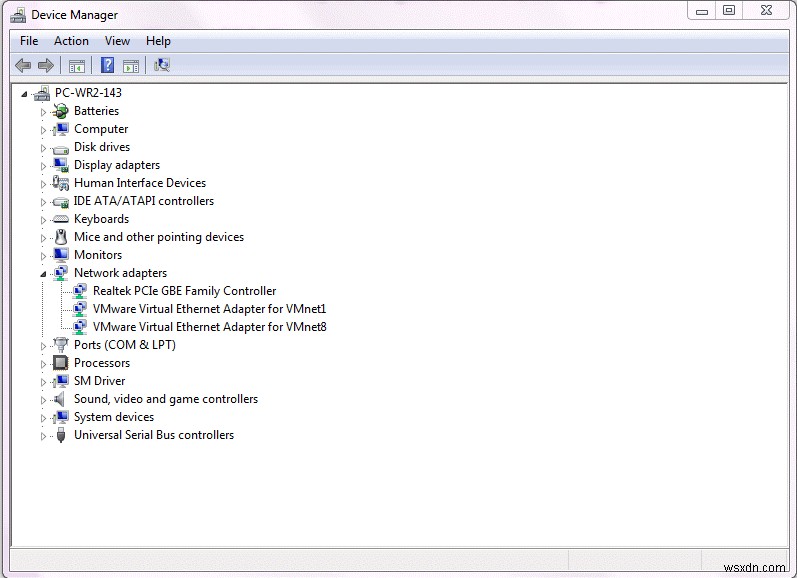Open the Action menu
The image size is (797, 578).
(71, 41)
